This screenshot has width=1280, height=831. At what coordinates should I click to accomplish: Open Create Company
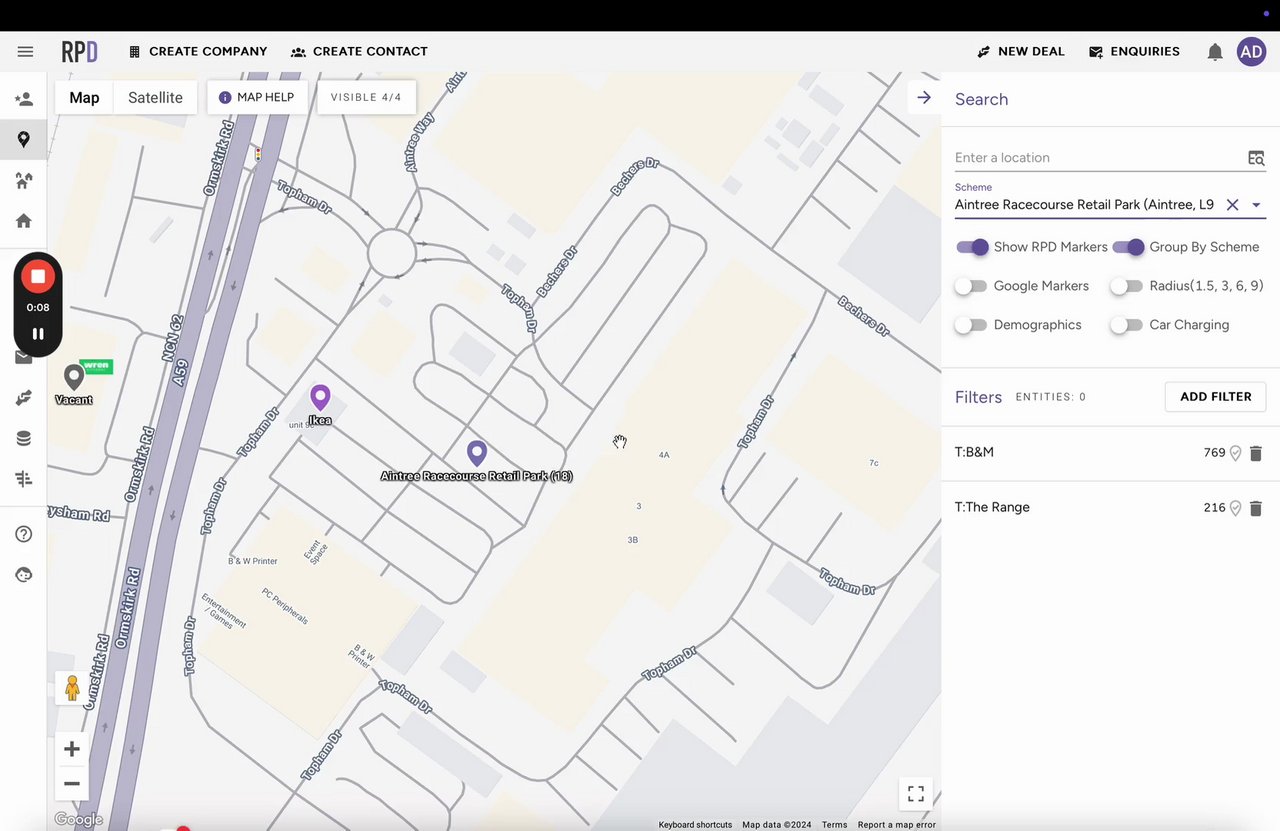coord(198,52)
